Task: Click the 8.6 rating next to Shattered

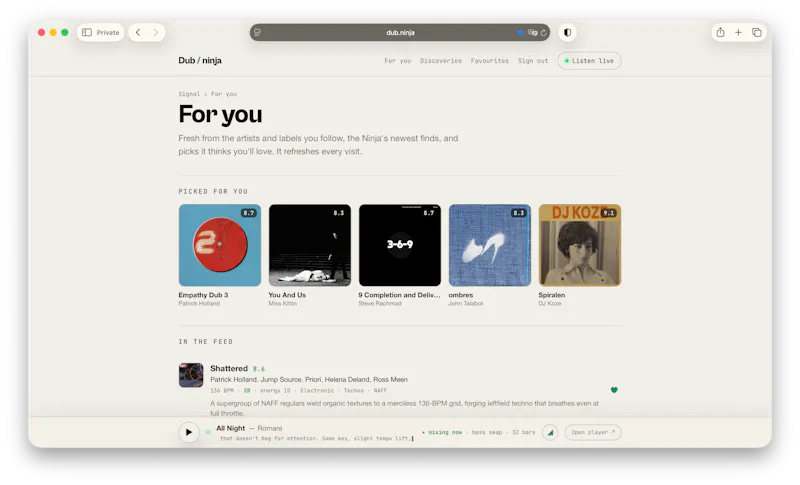Action: click(259, 369)
